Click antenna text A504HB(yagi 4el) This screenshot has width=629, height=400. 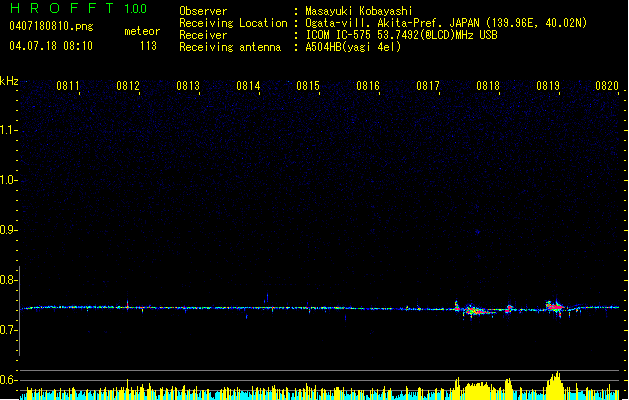[x=353, y=47]
